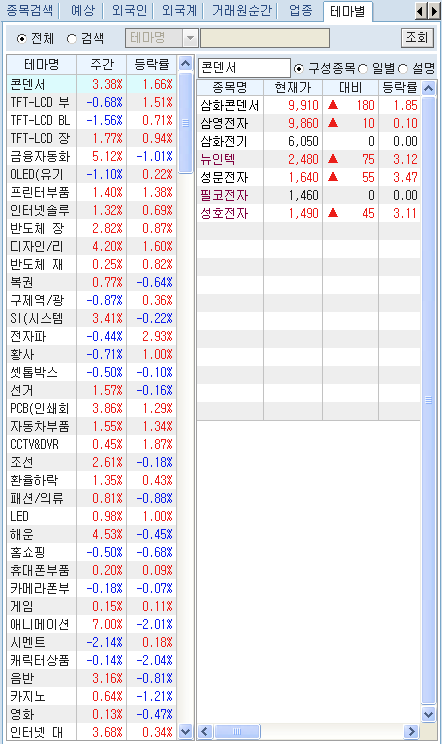Screen dimensions: 442x744
Task: Click theme list scroll-down arrow
Action: click(185, 731)
